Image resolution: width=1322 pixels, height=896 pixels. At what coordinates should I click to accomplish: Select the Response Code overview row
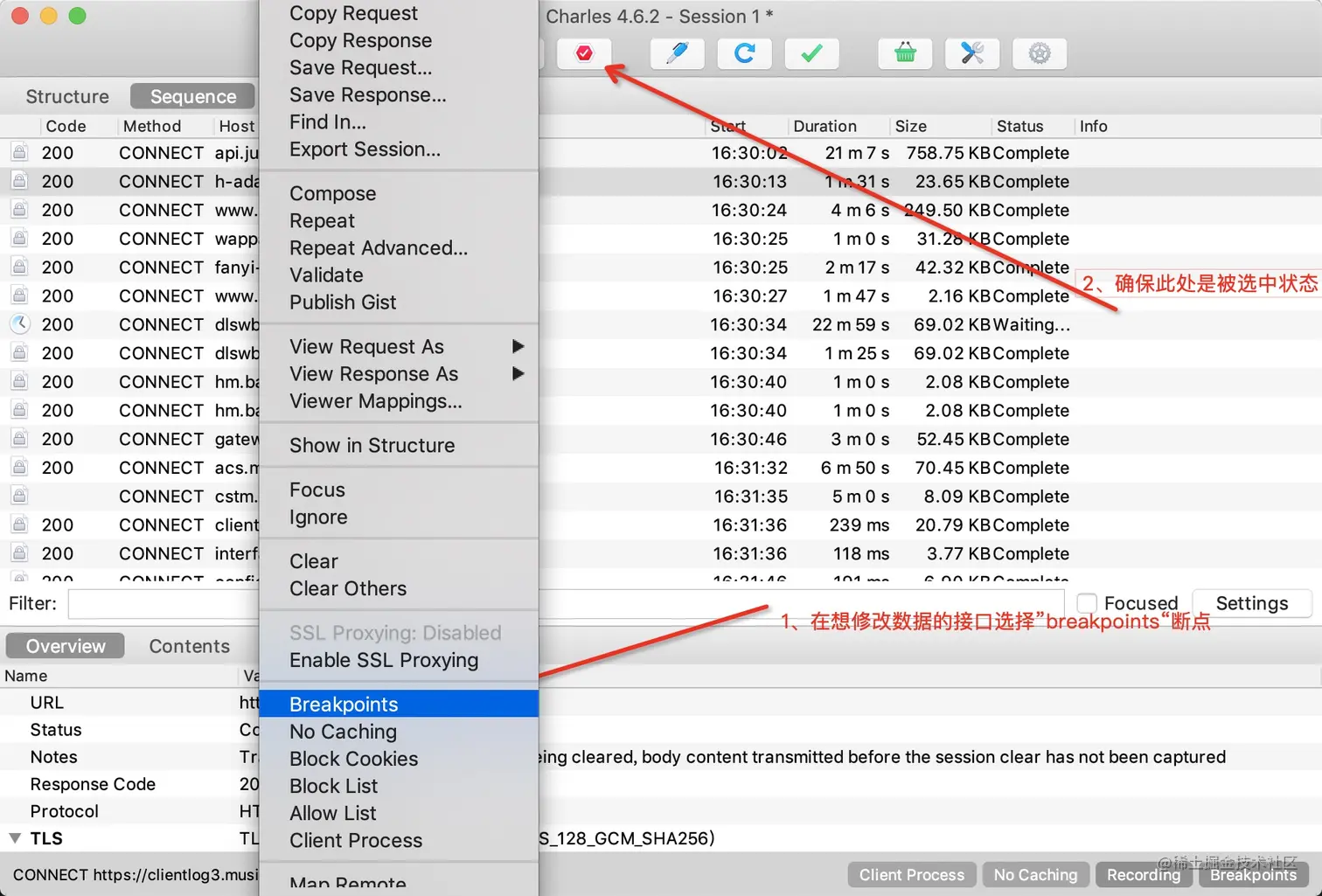click(x=661, y=784)
